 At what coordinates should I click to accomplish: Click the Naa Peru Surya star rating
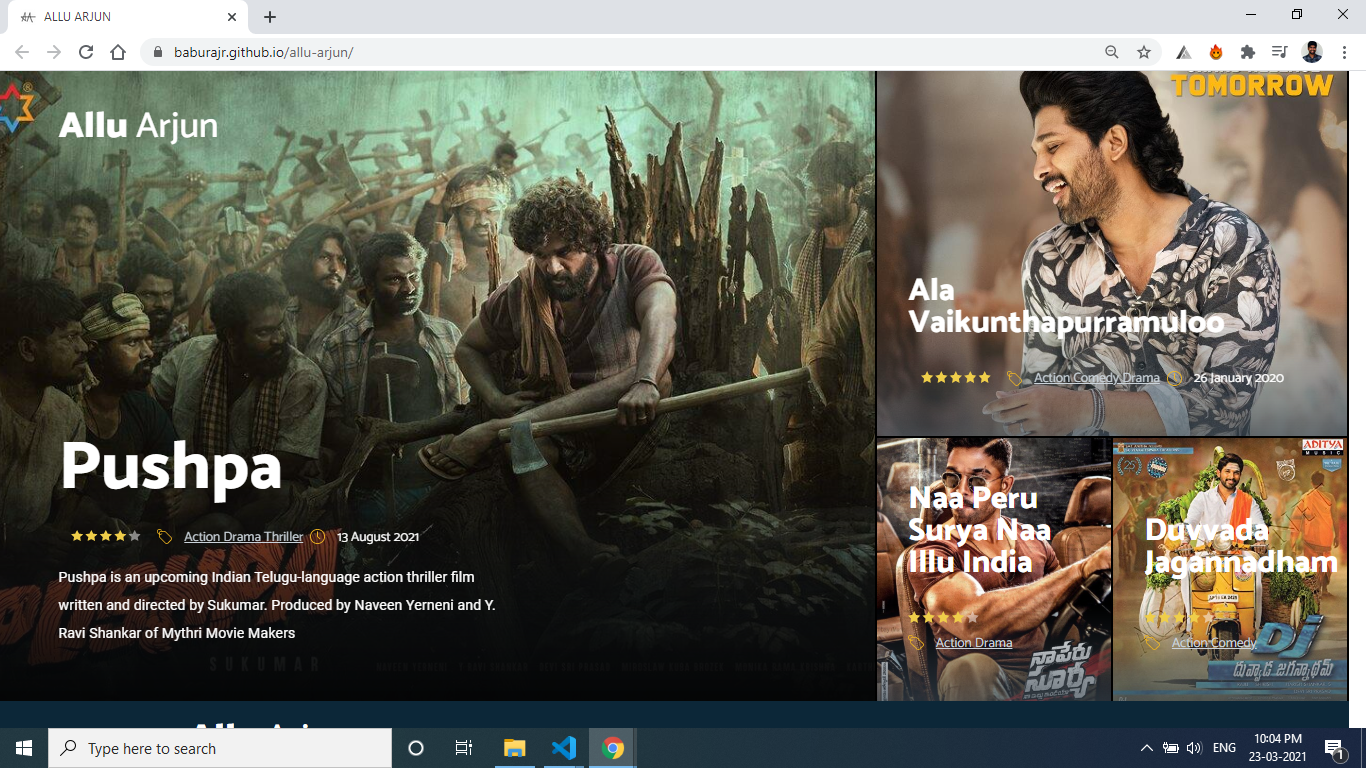(943, 618)
